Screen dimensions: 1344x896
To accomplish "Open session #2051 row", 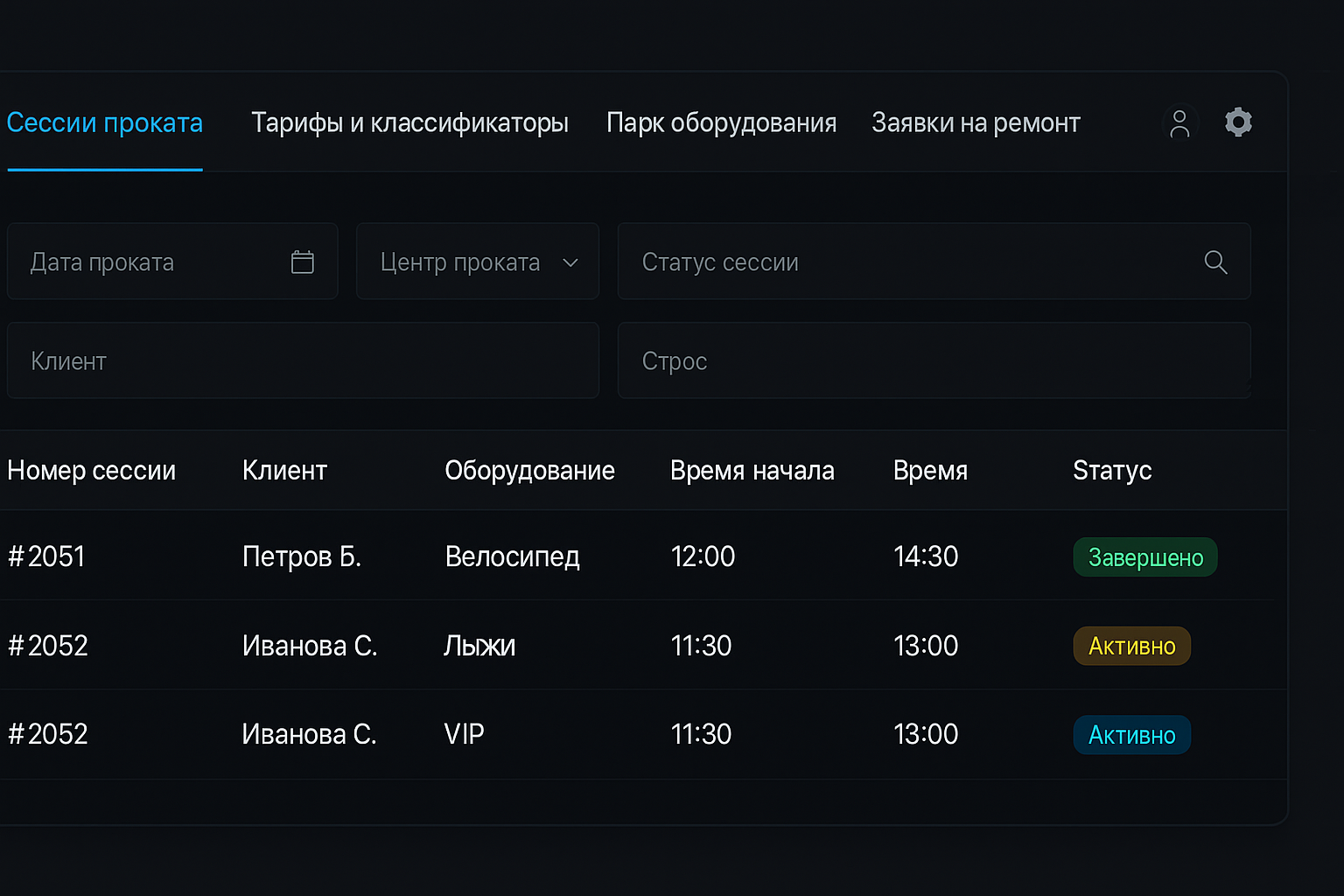I will pos(46,556).
